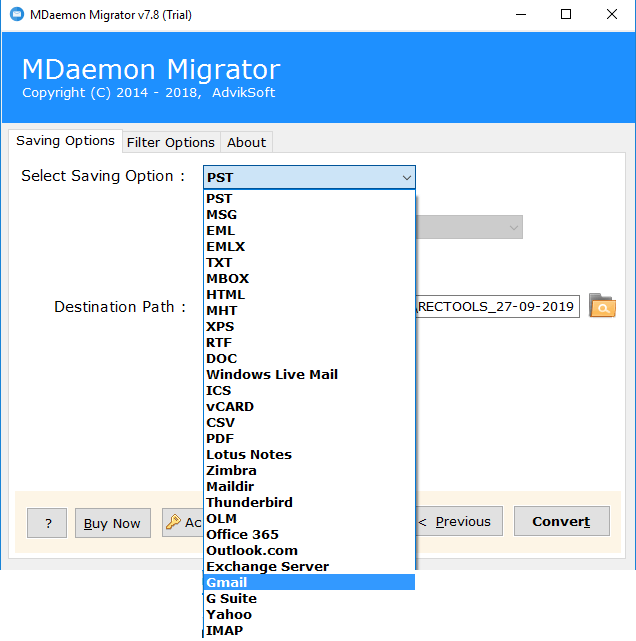
Task: Click the Convert button
Action: [x=562, y=521]
